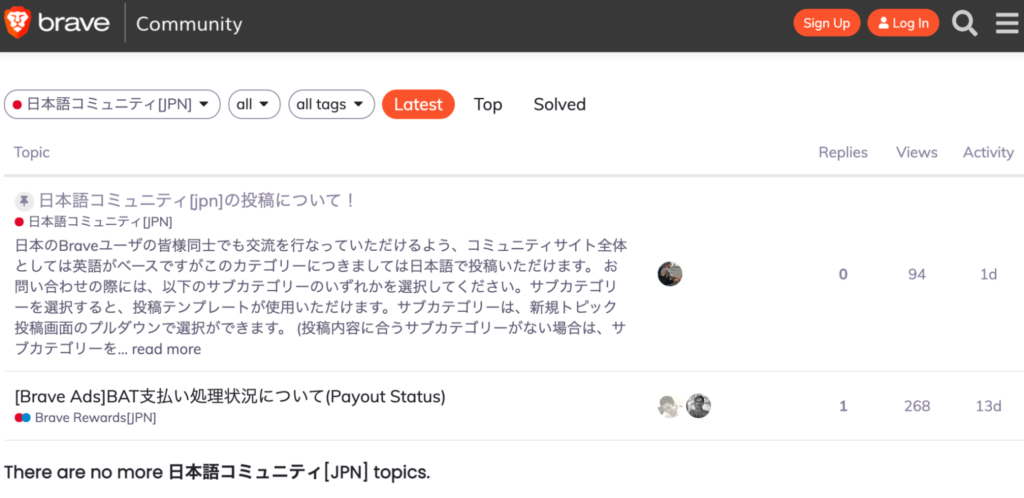Click the Sign Up button

(x=827, y=23)
